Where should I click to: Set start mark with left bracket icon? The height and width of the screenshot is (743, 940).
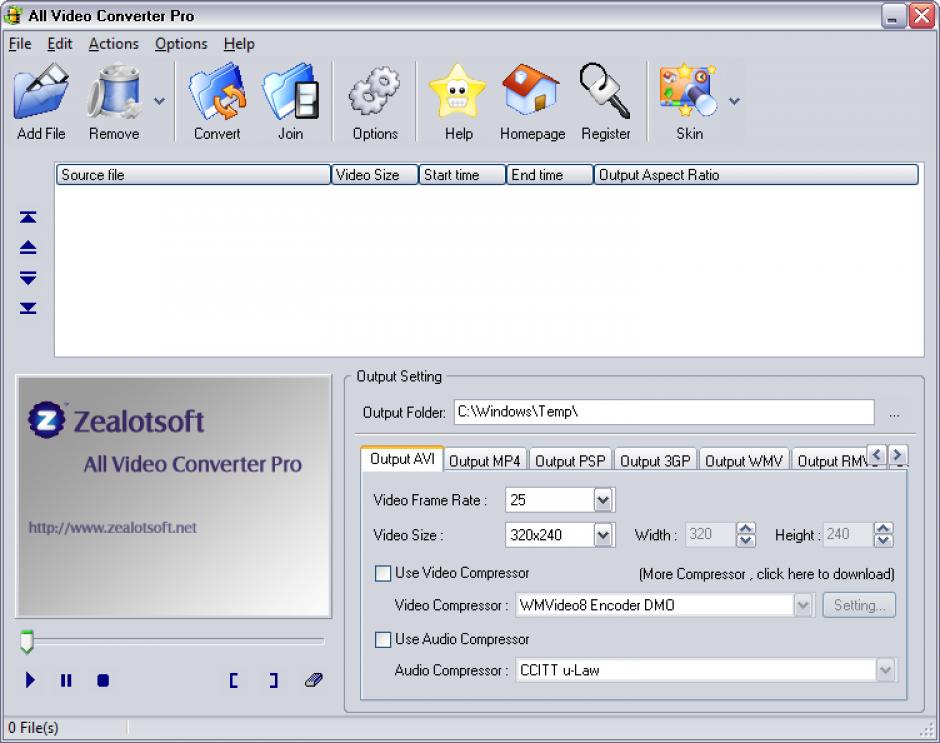tap(234, 680)
